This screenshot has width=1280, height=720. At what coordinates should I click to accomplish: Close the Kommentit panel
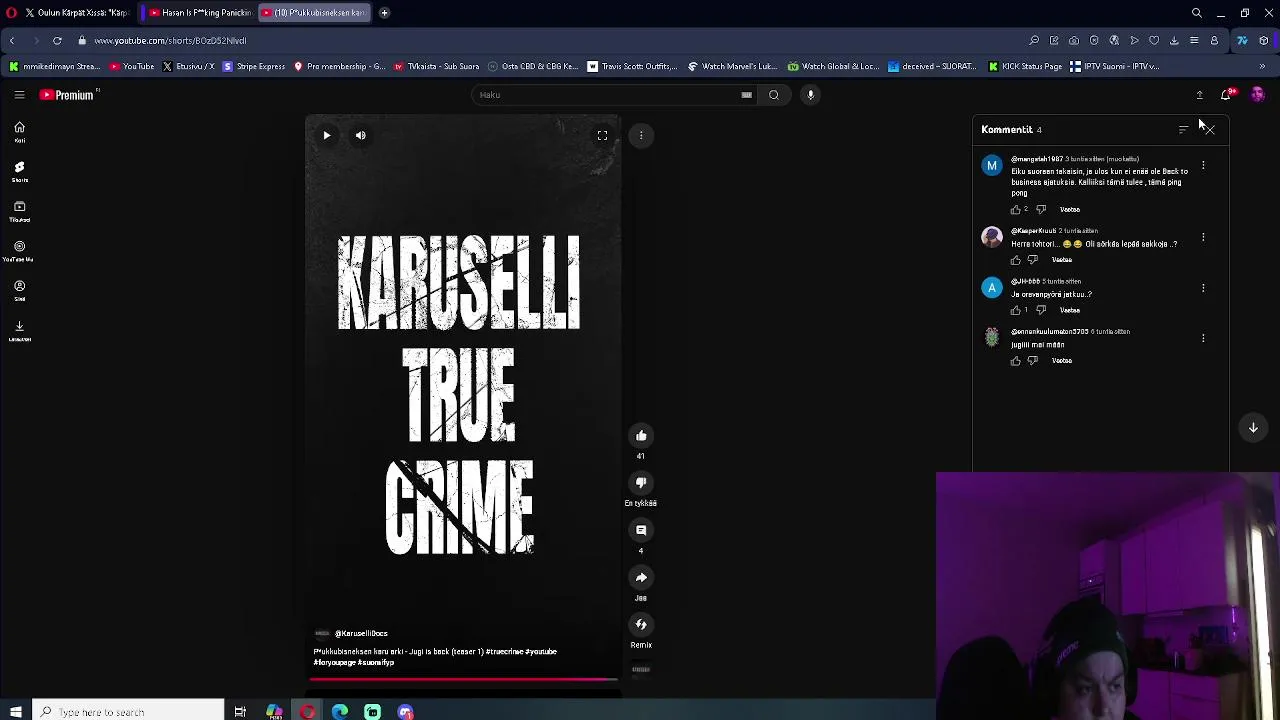tap(1208, 129)
